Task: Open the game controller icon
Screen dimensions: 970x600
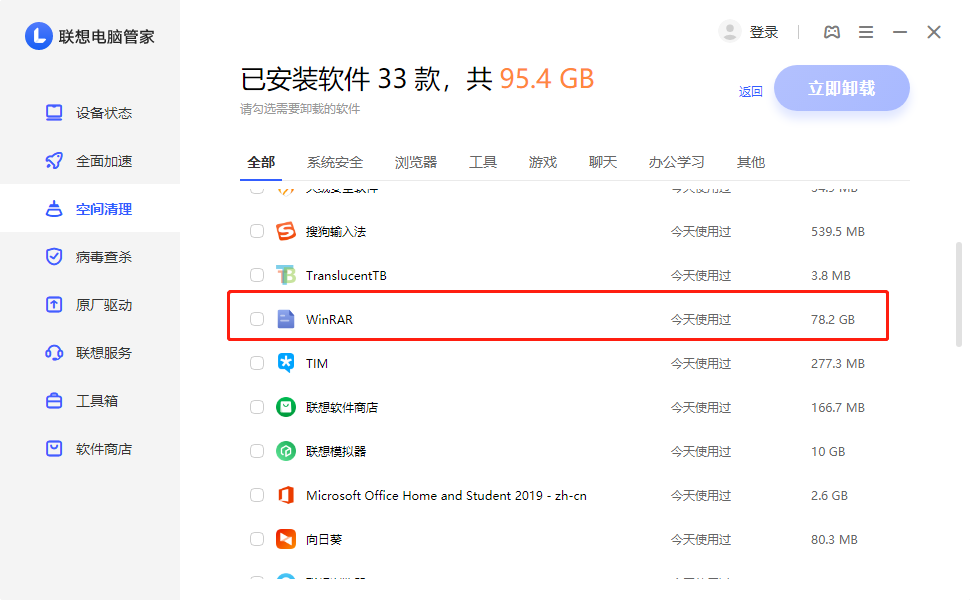Action: 832,32
